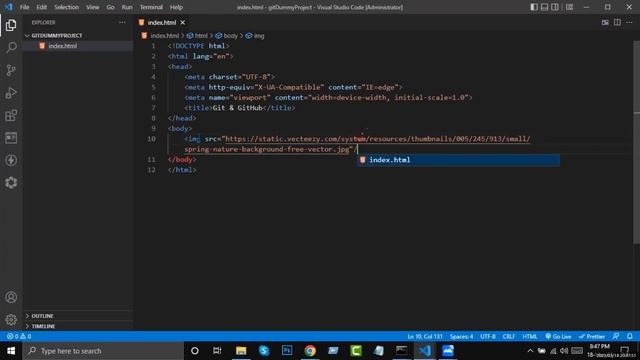This screenshot has height=360, width=640.
Task: Click the Windows taskbar search box
Action: (x=103, y=351)
